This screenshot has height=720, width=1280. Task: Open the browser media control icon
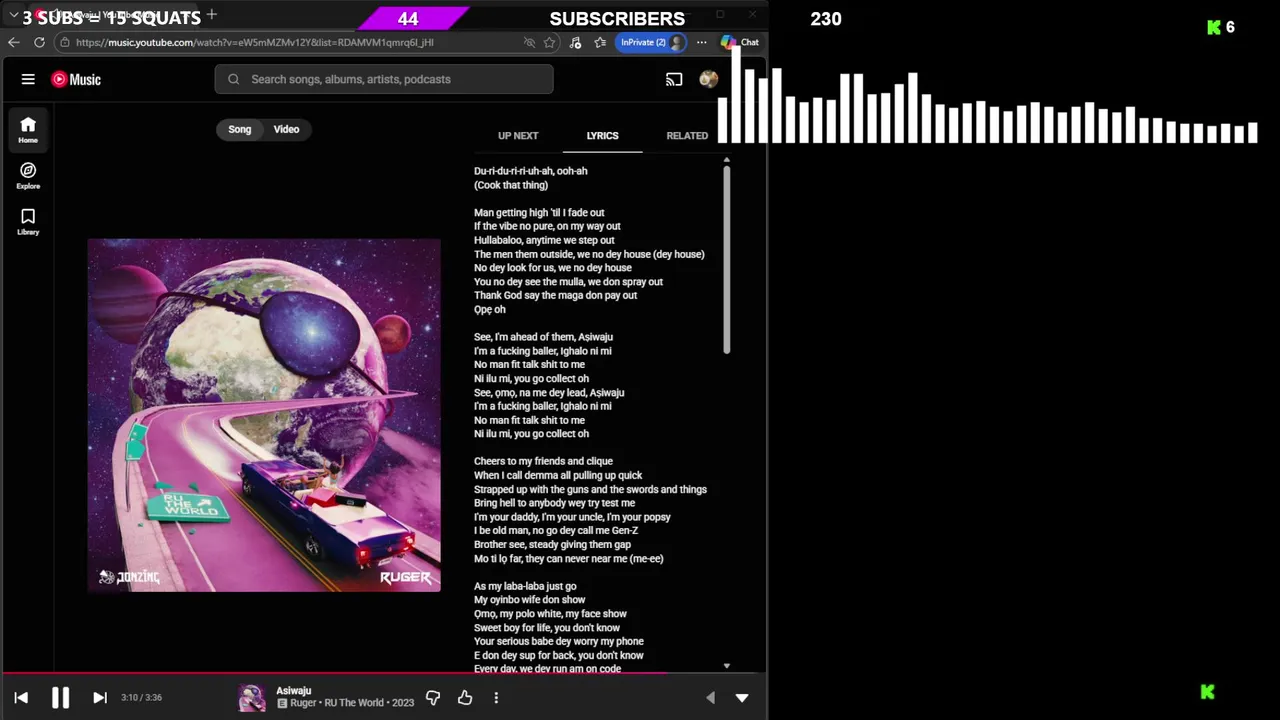(575, 42)
